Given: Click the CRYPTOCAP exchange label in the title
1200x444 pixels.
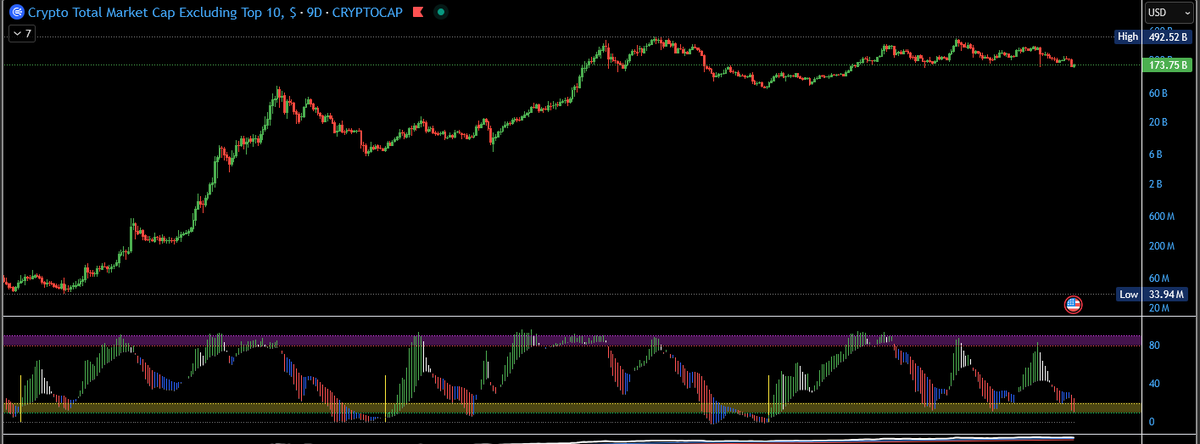Looking at the screenshot, I should (x=366, y=14).
